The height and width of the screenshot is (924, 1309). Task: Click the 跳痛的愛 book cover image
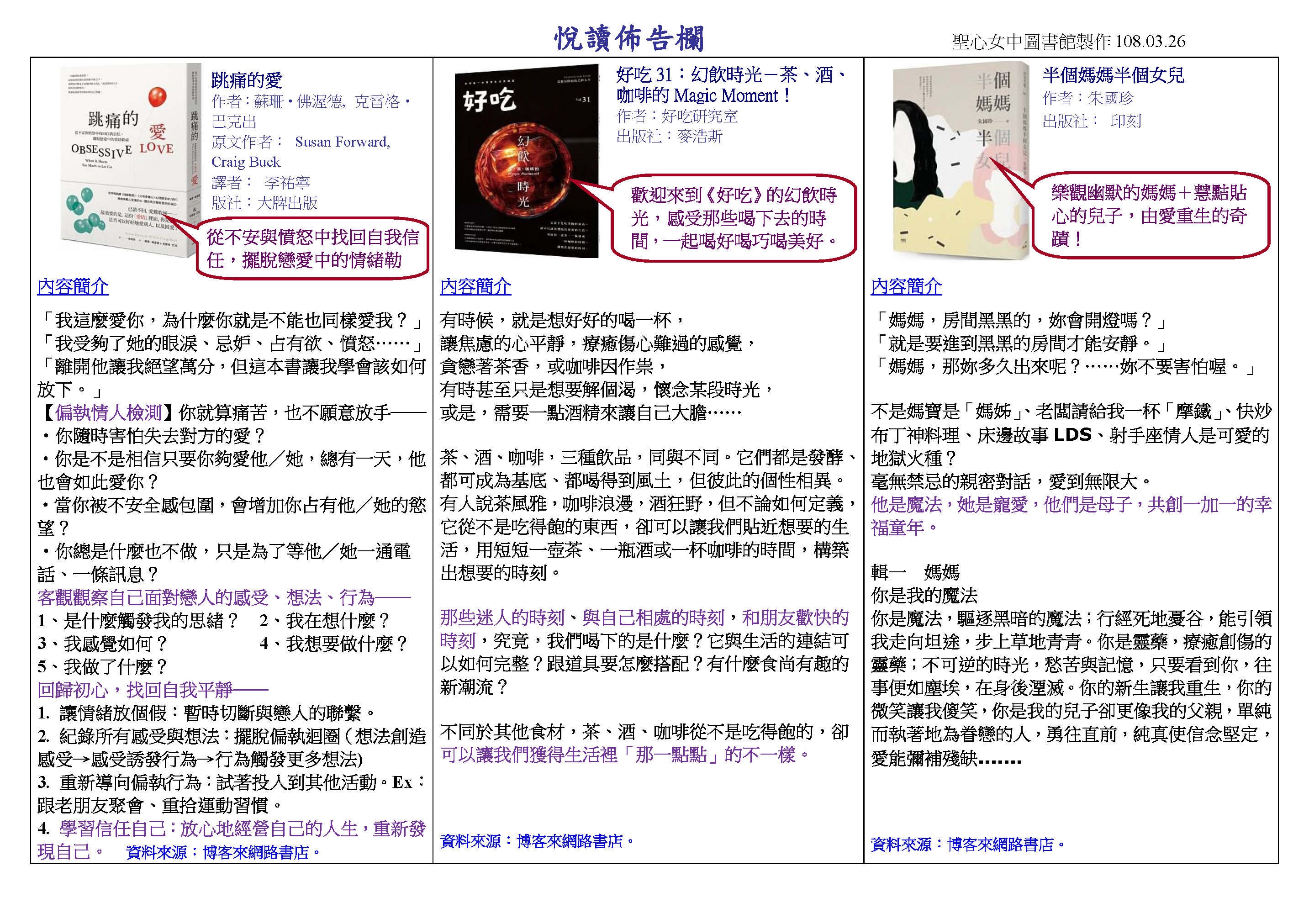tap(131, 159)
